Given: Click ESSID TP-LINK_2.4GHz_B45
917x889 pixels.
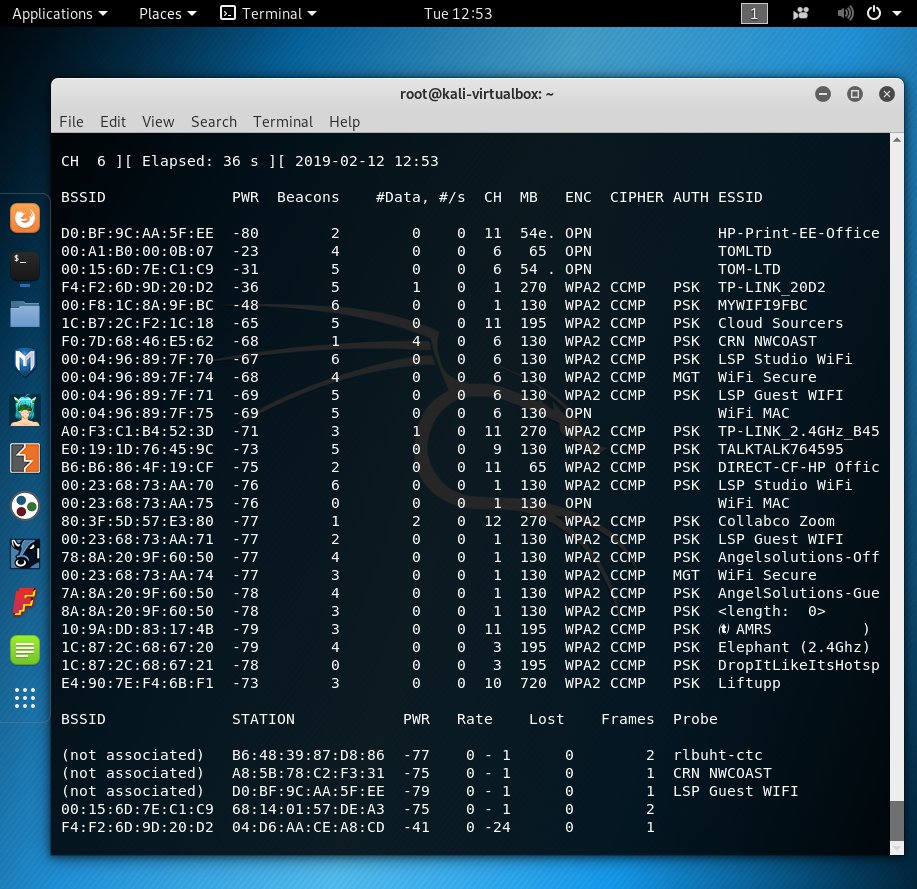Looking at the screenshot, I should 799,432.
